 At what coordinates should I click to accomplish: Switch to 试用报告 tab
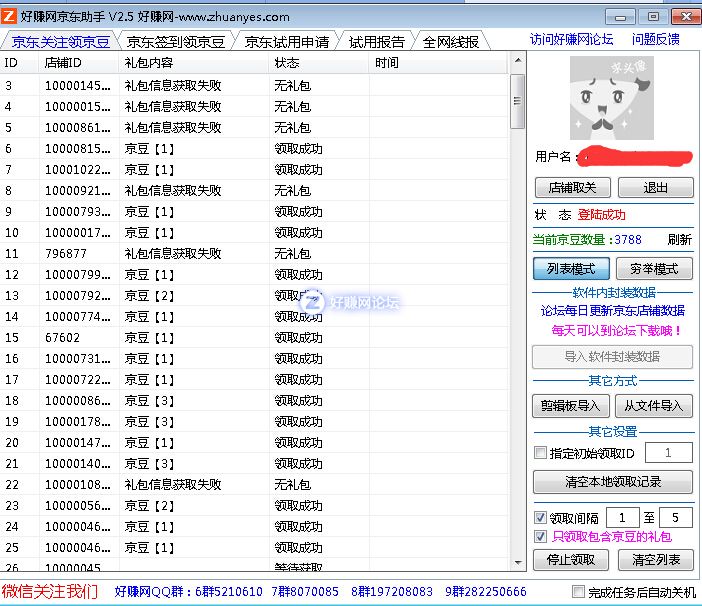tap(377, 42)
